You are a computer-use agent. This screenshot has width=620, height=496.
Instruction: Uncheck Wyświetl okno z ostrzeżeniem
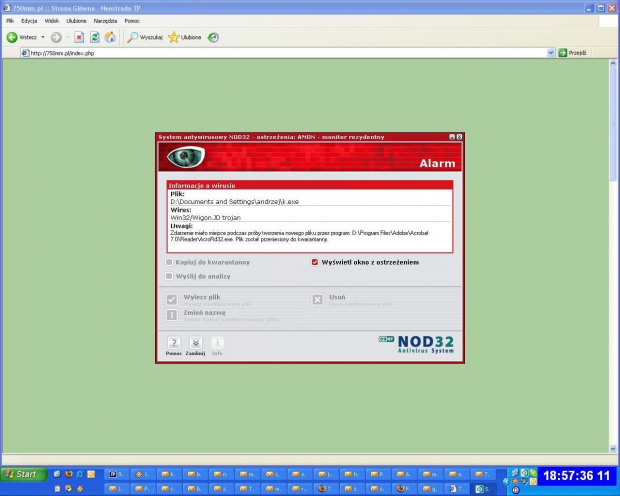pyautogui.click(x=315, y=262)
